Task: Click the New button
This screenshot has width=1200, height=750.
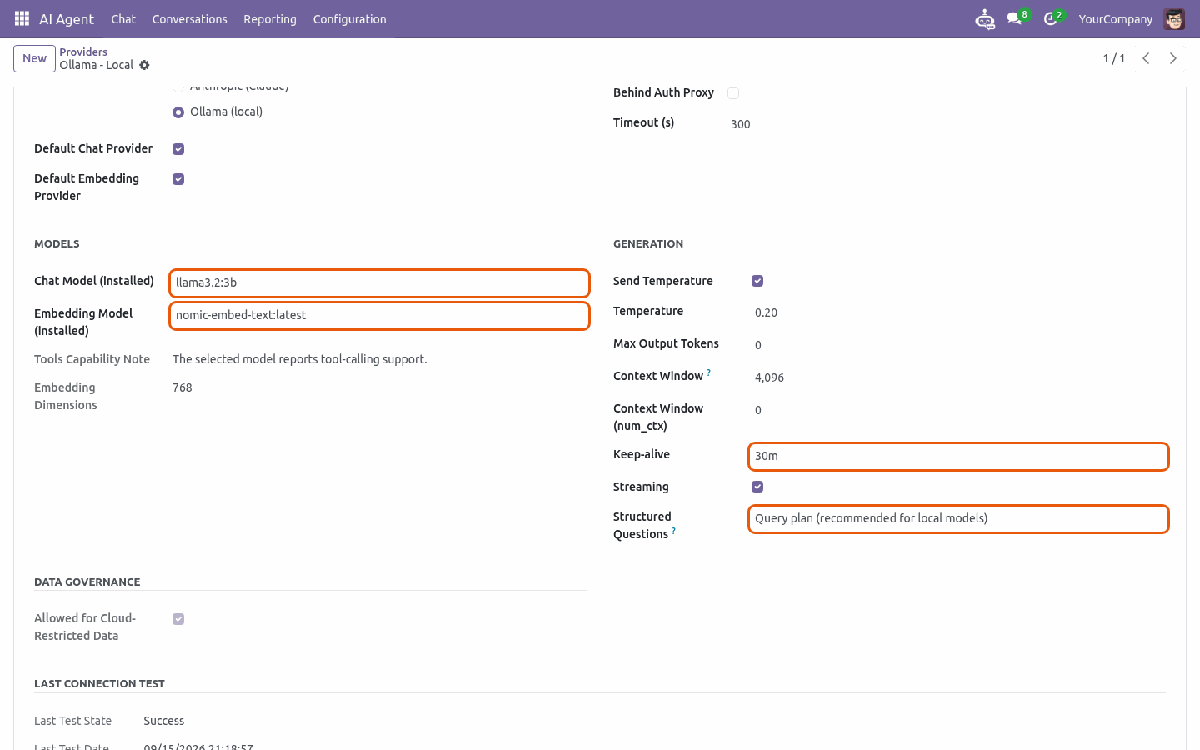Action: (34, 58)
